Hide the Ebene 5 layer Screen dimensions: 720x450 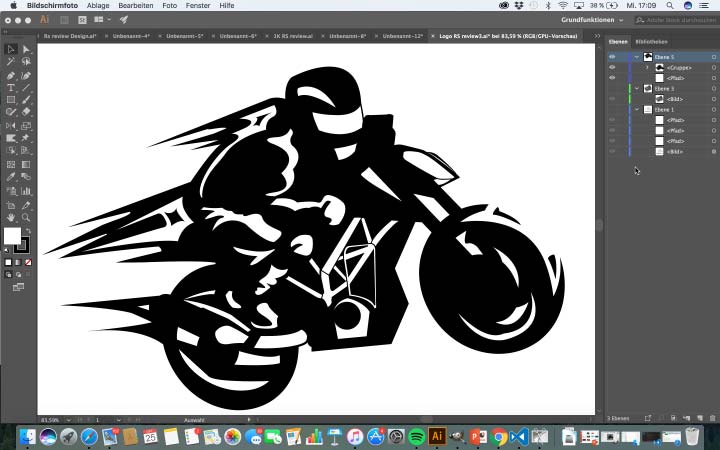coord(612,57)
